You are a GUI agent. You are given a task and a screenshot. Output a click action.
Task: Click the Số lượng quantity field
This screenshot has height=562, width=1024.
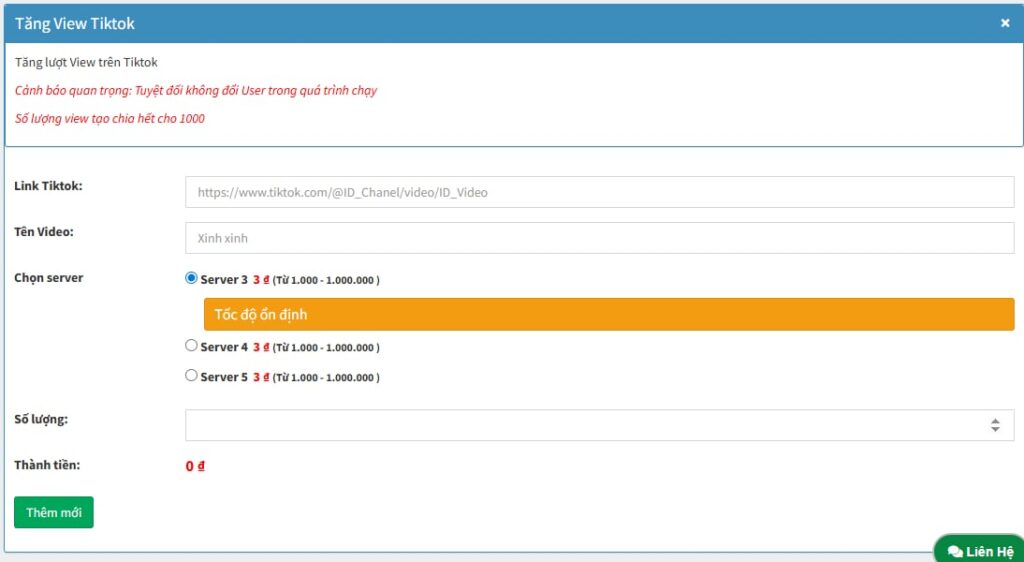[600, 425]
